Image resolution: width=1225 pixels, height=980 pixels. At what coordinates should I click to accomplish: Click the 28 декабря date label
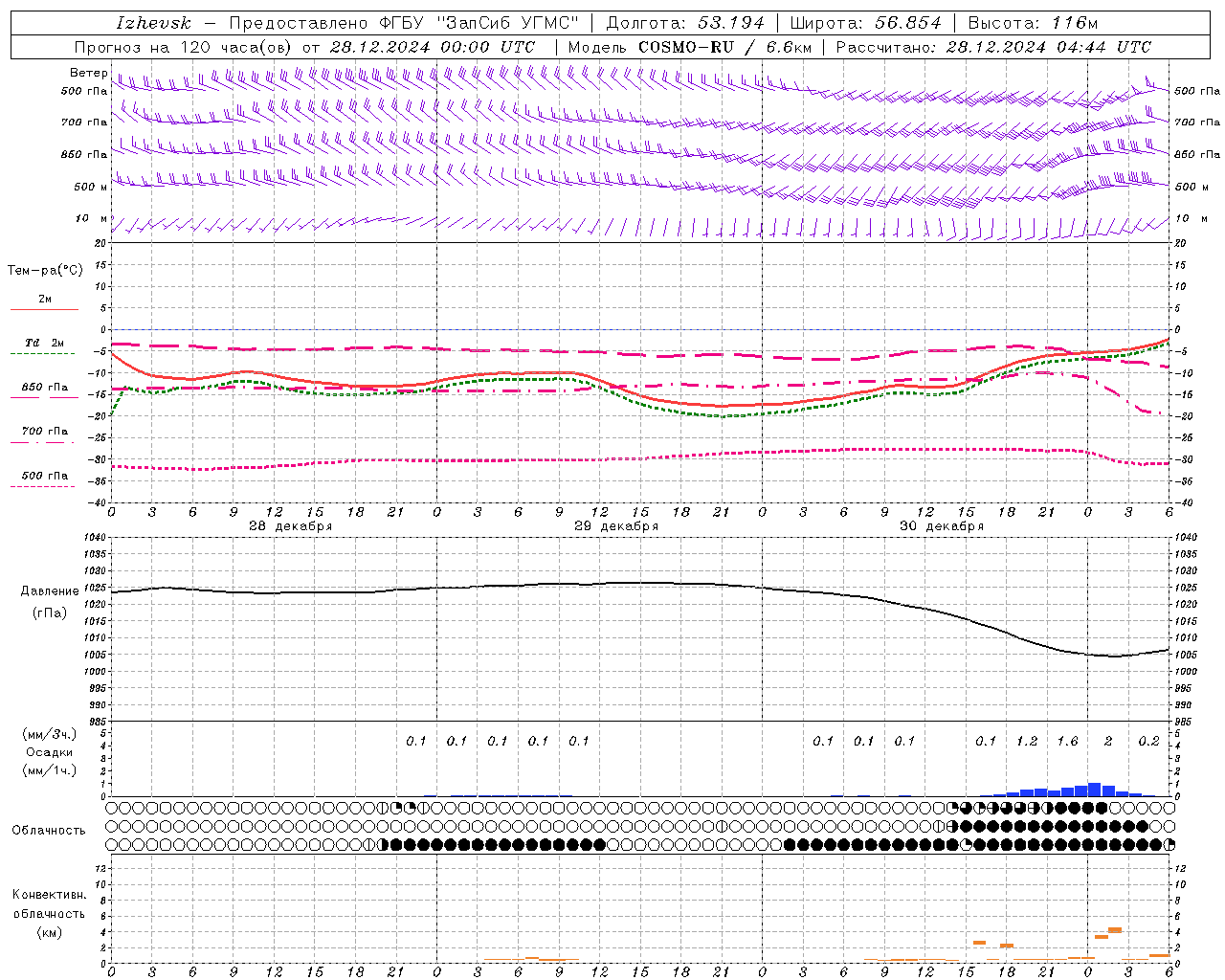pos(291,526)
